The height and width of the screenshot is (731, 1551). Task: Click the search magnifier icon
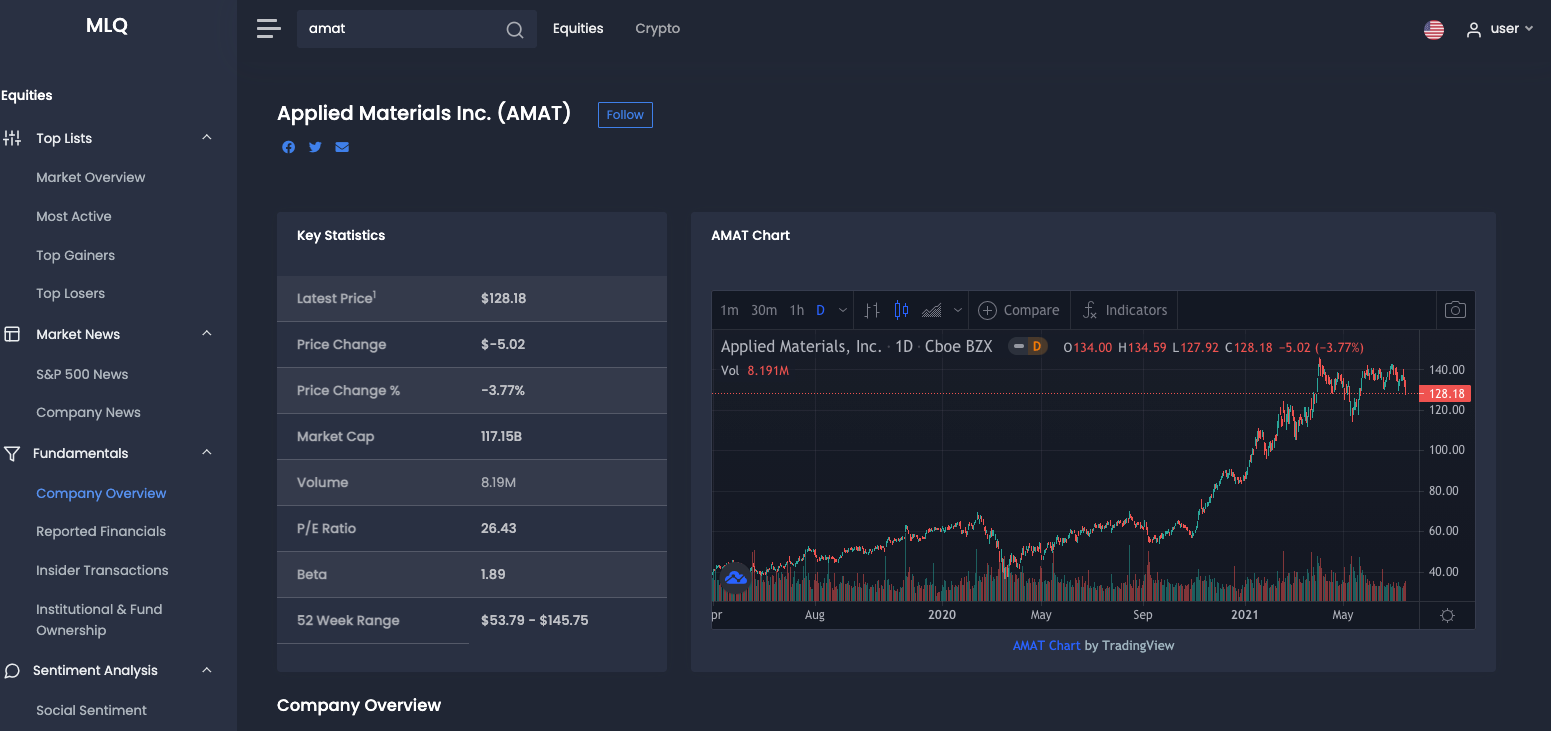514,30
